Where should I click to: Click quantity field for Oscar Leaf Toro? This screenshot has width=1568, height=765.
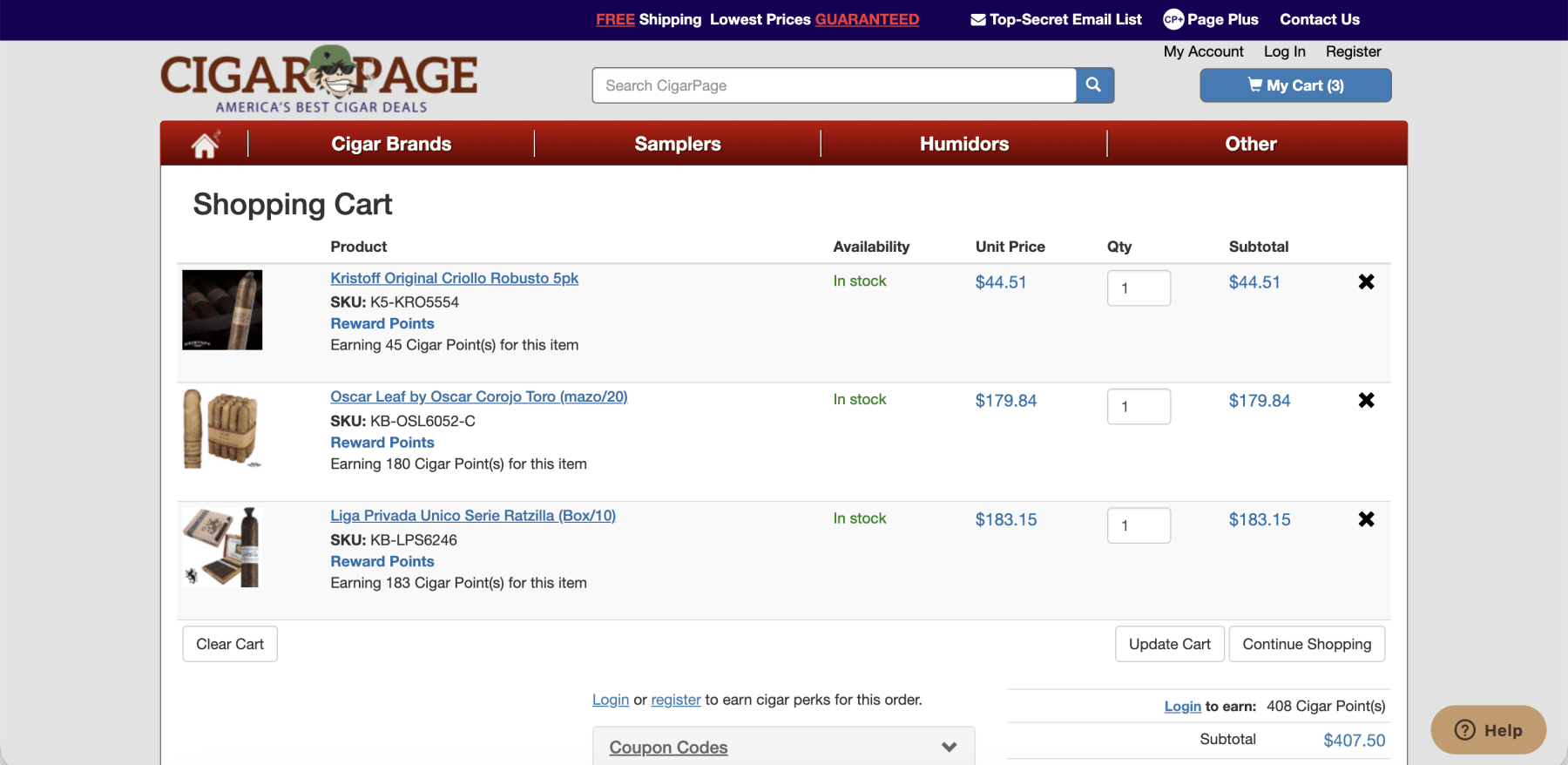(x=1139, y=407)
